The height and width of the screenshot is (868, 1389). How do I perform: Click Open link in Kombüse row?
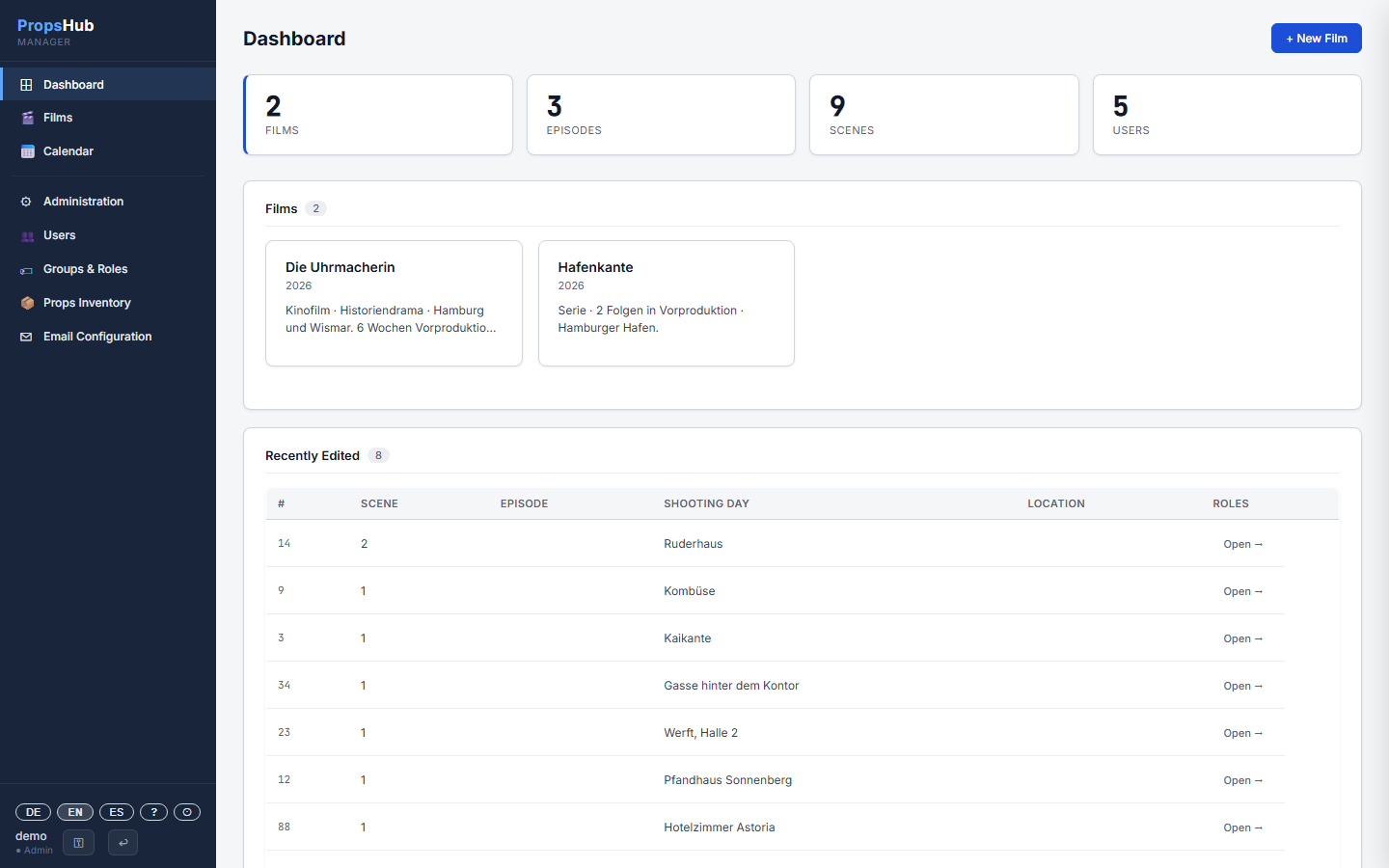click(1242, 592)
